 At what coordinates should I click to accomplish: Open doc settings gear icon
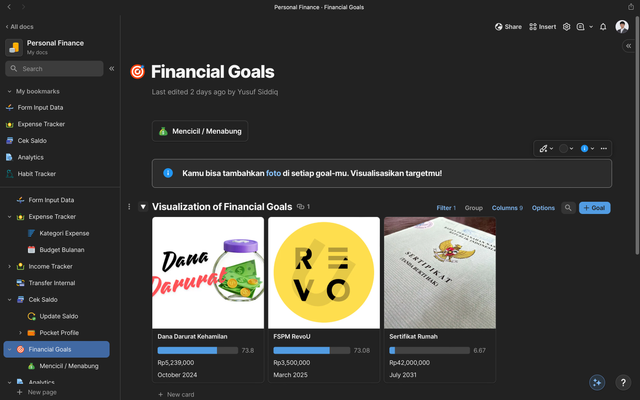pyautogui.click(x=566, y=27)
